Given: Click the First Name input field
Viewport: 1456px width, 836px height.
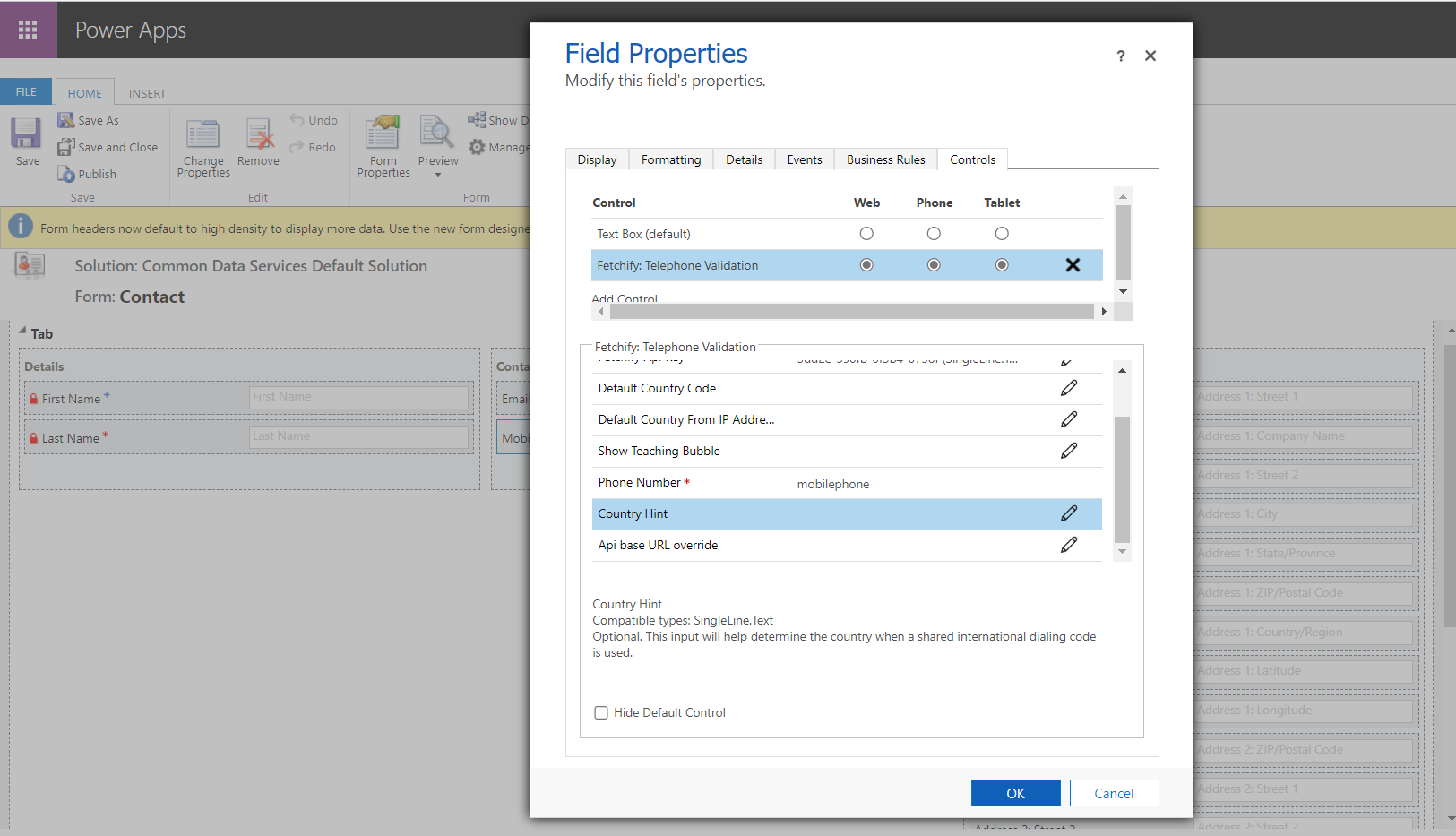Looking at the screenshot, I should pos(359,397).
